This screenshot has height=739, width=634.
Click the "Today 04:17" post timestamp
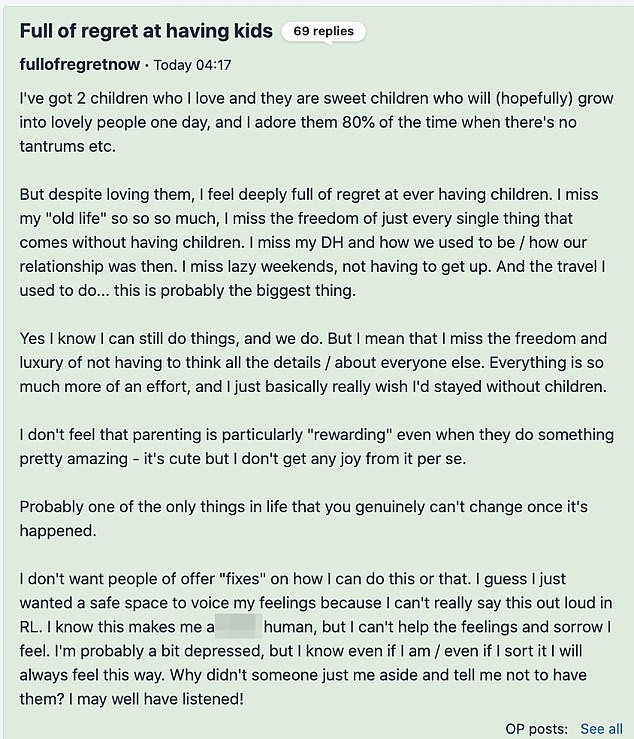point(195,66)
